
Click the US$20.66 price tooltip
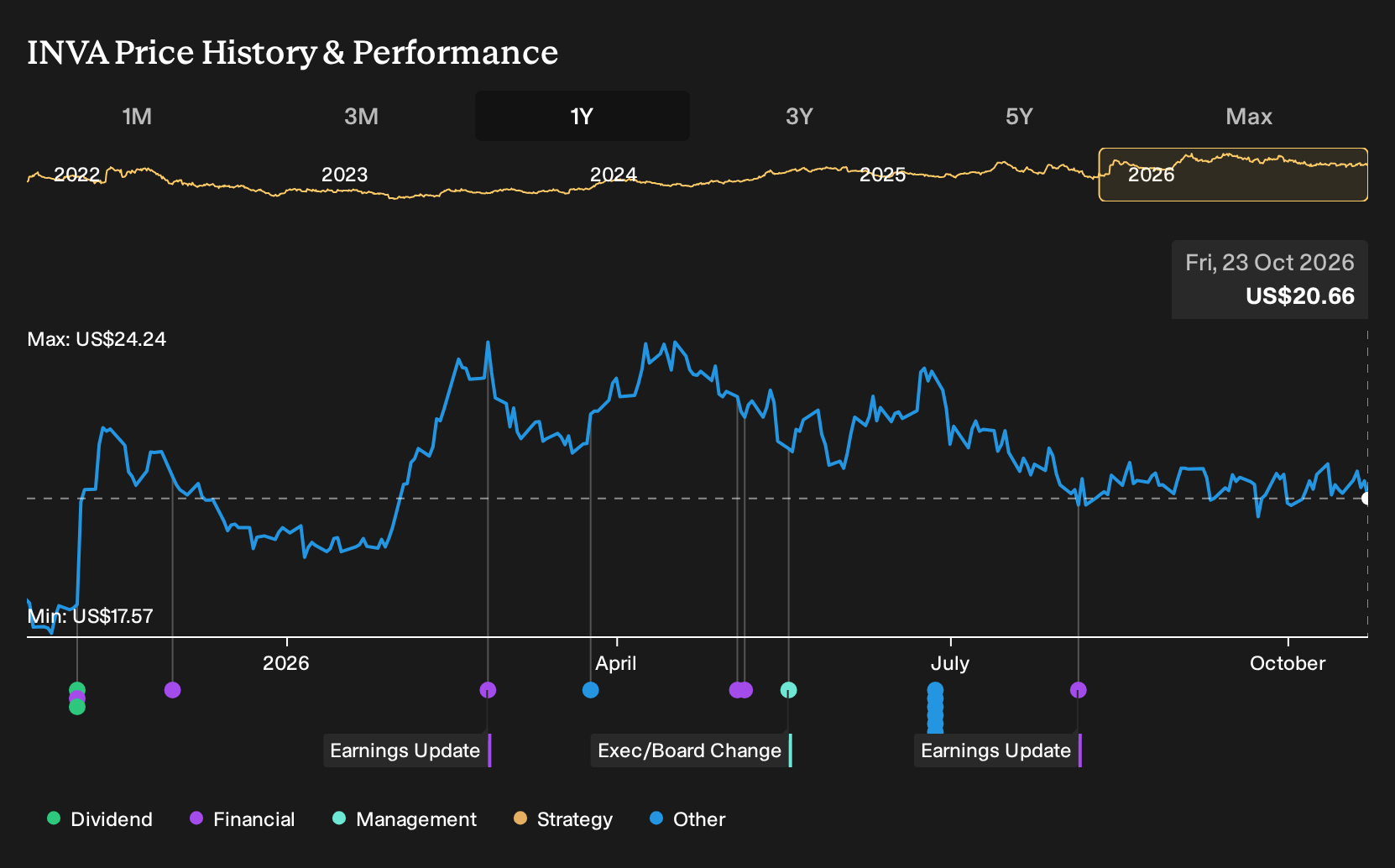[1300, 296]
